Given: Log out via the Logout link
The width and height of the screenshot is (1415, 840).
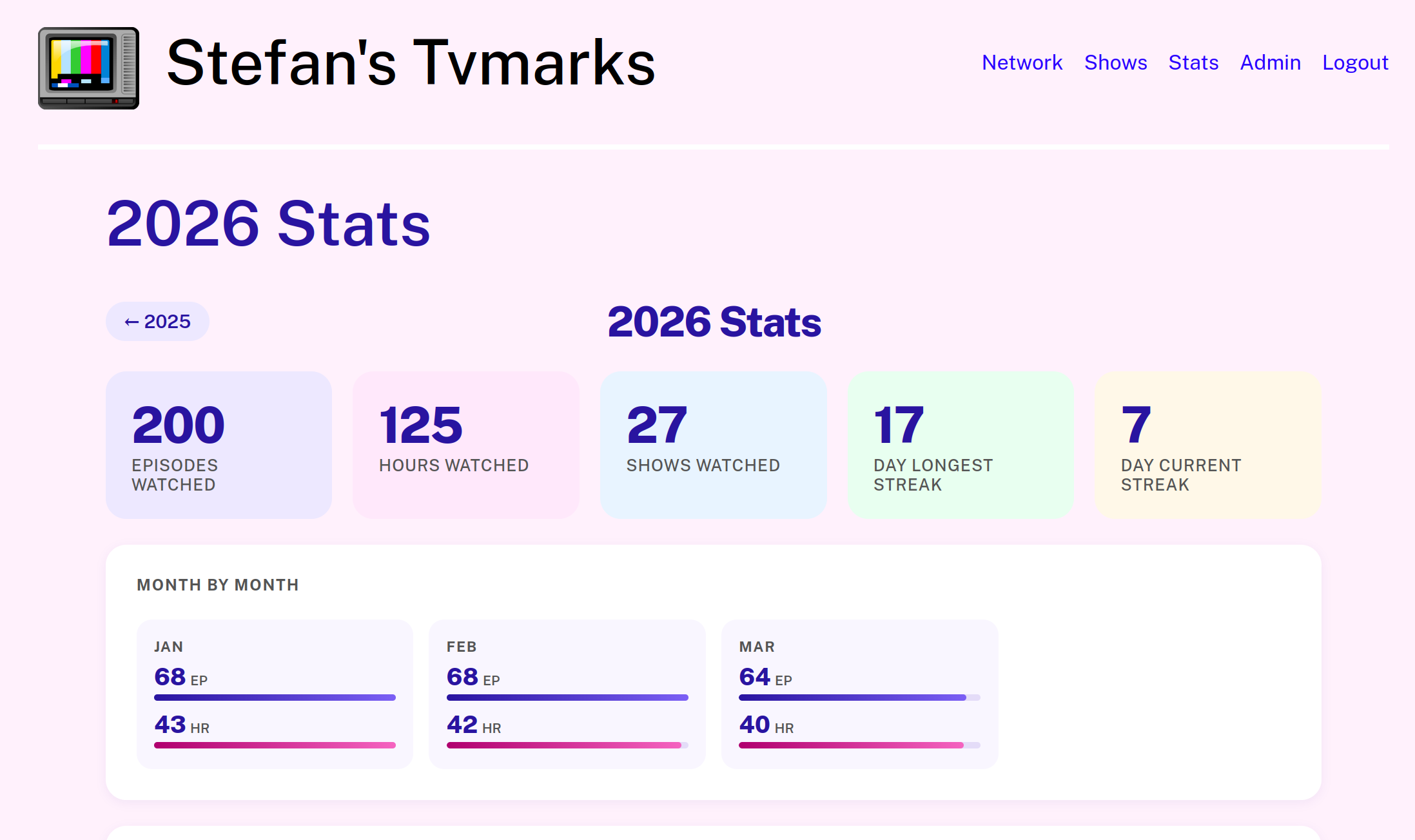Looking at the screenshot, I should point(1355,63).
